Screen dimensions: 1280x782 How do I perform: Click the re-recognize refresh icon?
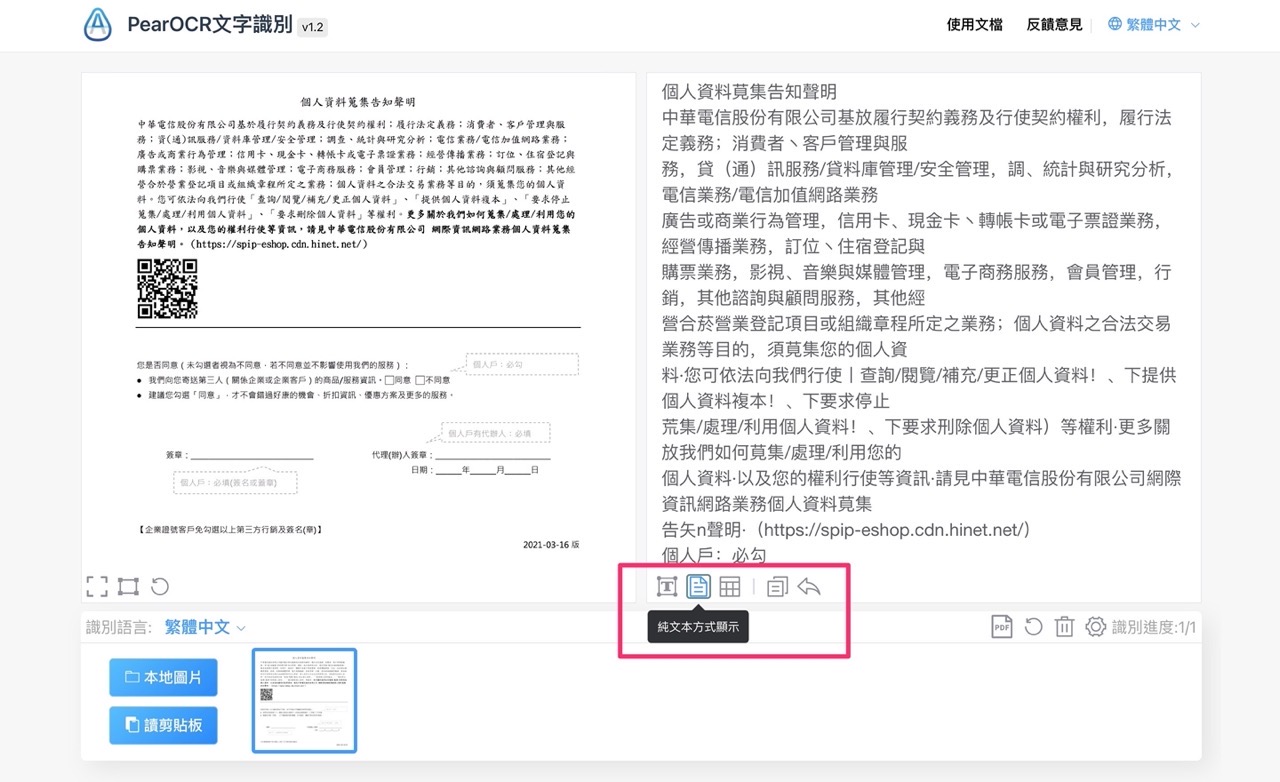[1033, 627]
